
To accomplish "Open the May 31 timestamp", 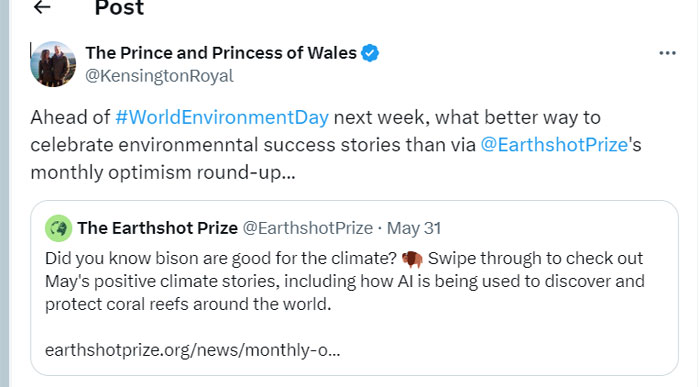I will point(414,228).
